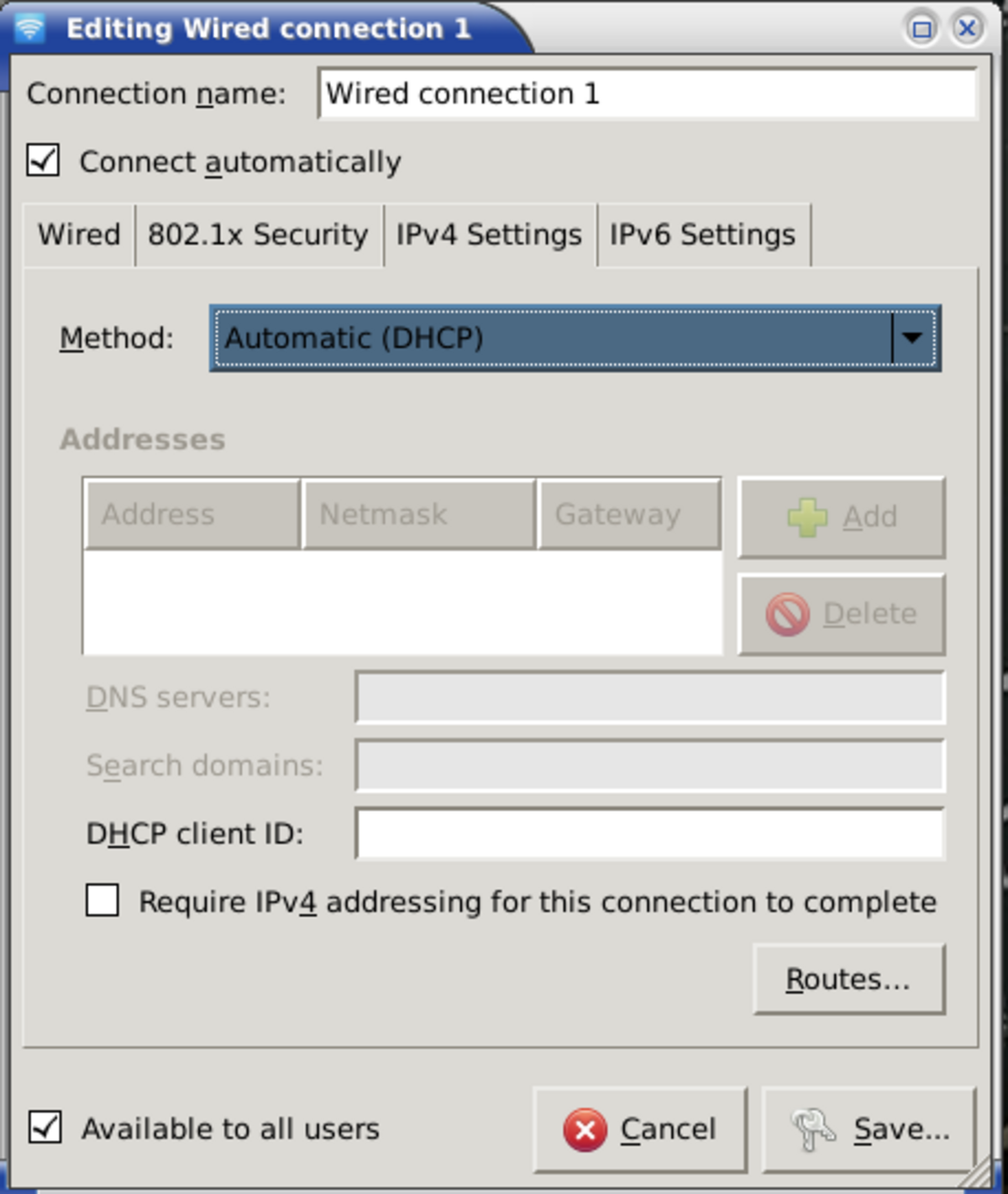
Task: Click the network icon in the title bar
Action: (x=29, y=28)
